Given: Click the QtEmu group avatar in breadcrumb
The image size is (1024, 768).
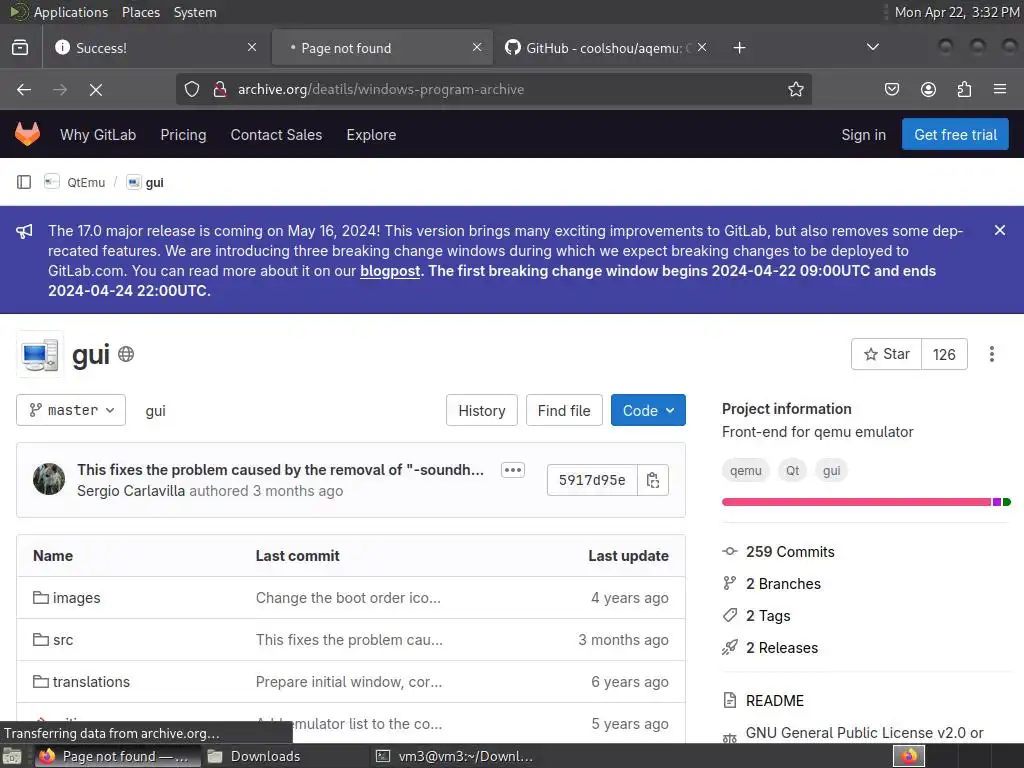Looking at the screenshot, I should pyautogui.click(x=52, y=182).
